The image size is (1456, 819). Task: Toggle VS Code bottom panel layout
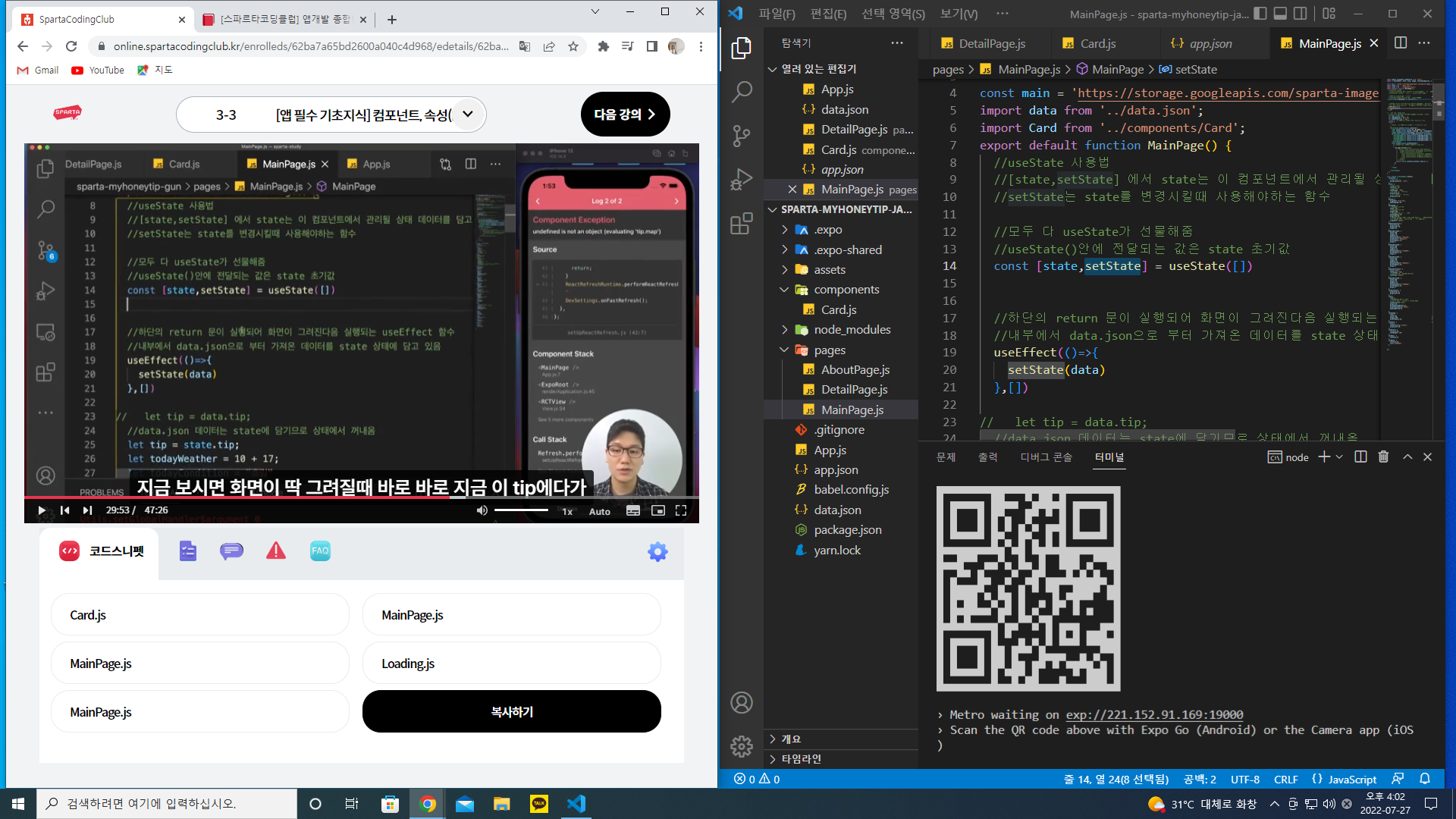1280,14
